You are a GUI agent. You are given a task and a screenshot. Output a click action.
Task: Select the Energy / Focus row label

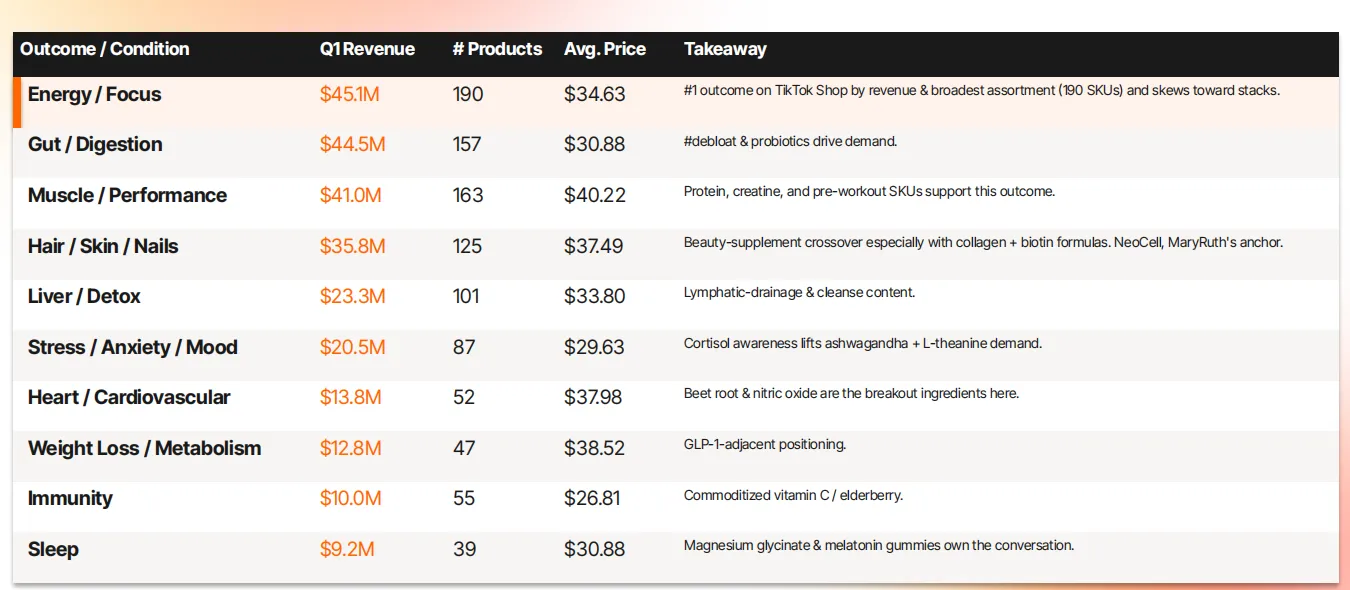94,94
